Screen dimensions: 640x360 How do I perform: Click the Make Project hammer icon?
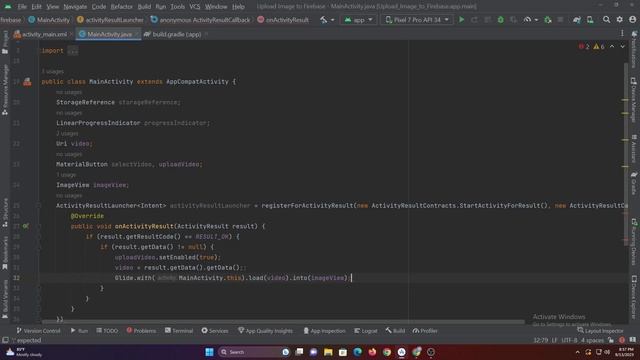pos(324,20)
